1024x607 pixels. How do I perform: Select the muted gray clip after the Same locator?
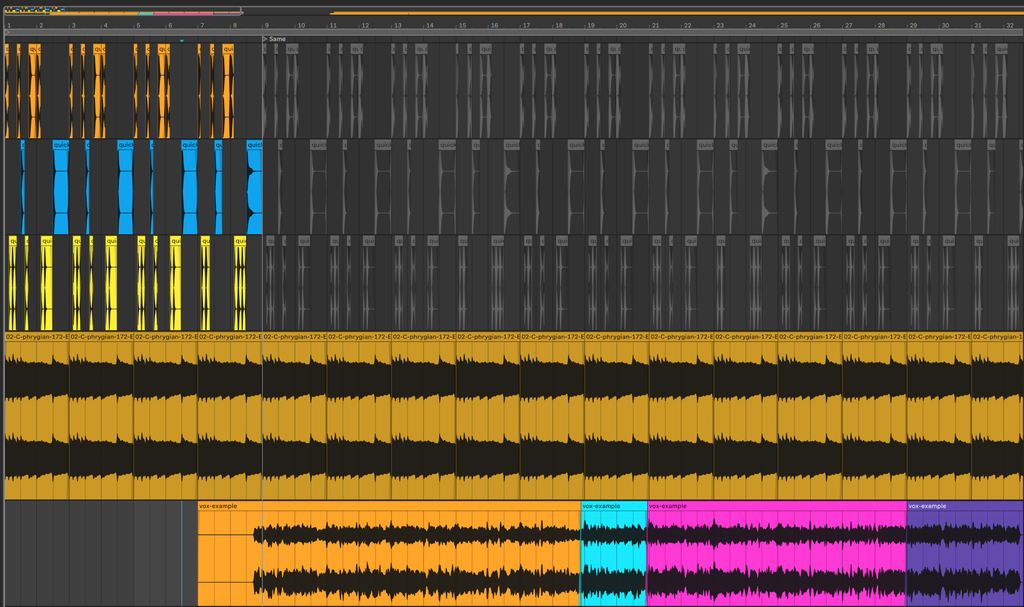pos(264,91)
